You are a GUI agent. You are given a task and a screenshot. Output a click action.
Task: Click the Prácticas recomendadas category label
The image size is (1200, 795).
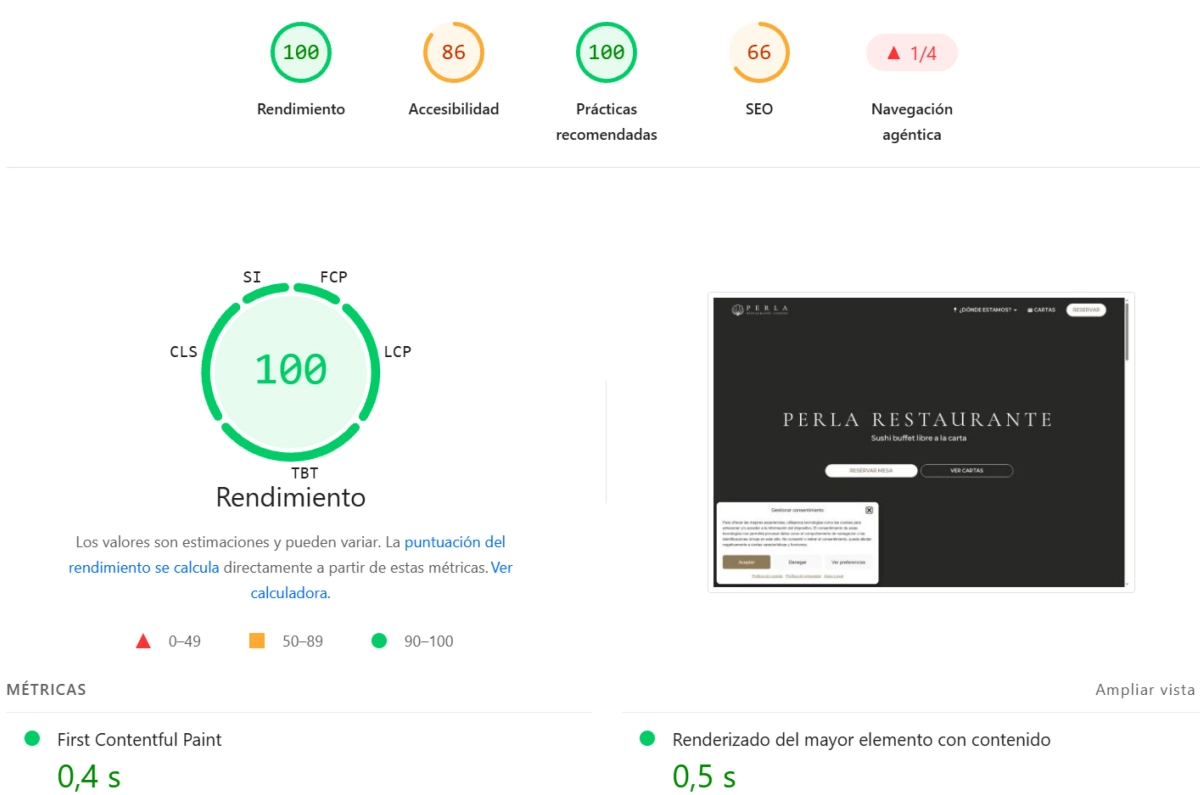(x=606, y=122)
